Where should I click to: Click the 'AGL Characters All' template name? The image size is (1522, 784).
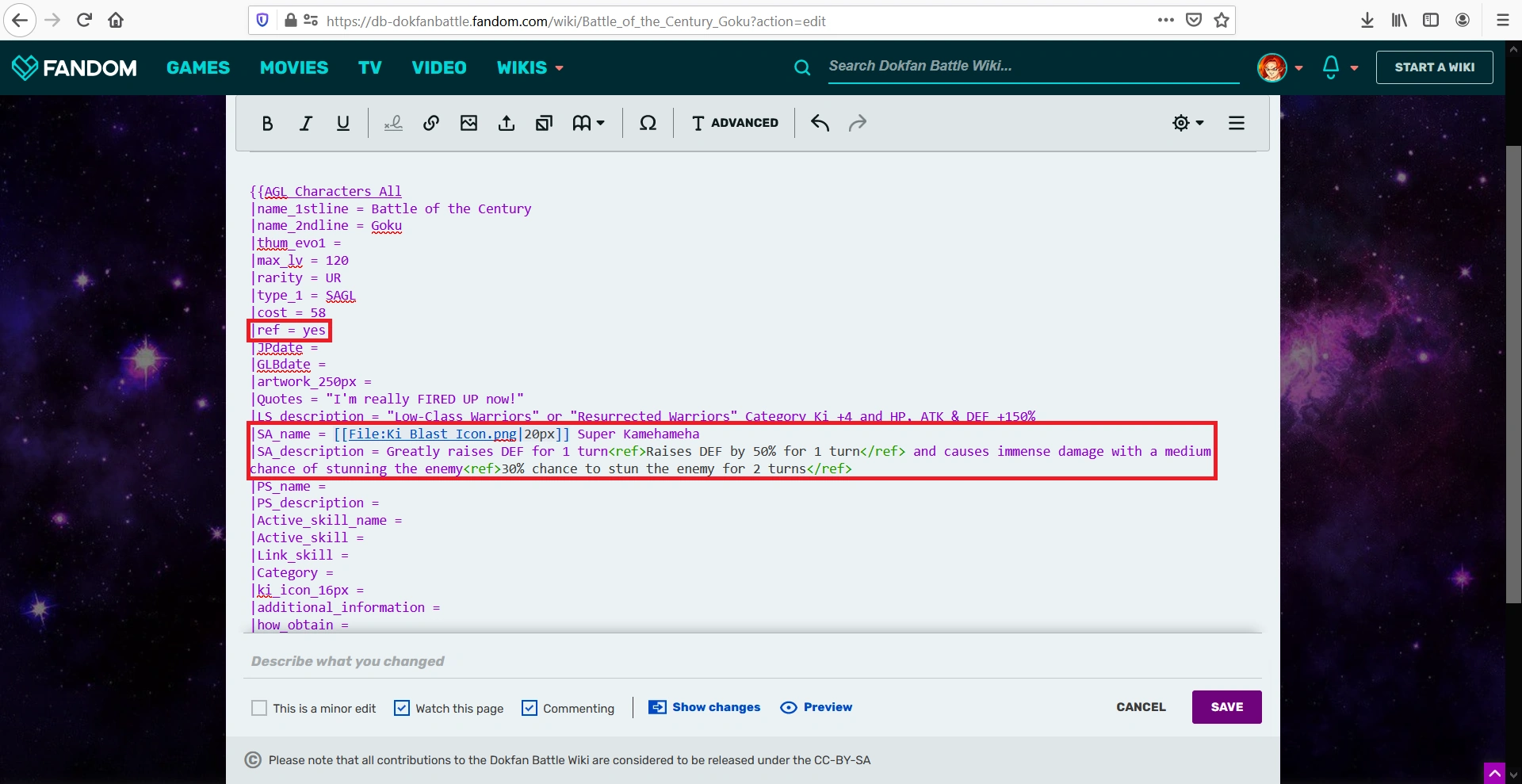(333, 192)
